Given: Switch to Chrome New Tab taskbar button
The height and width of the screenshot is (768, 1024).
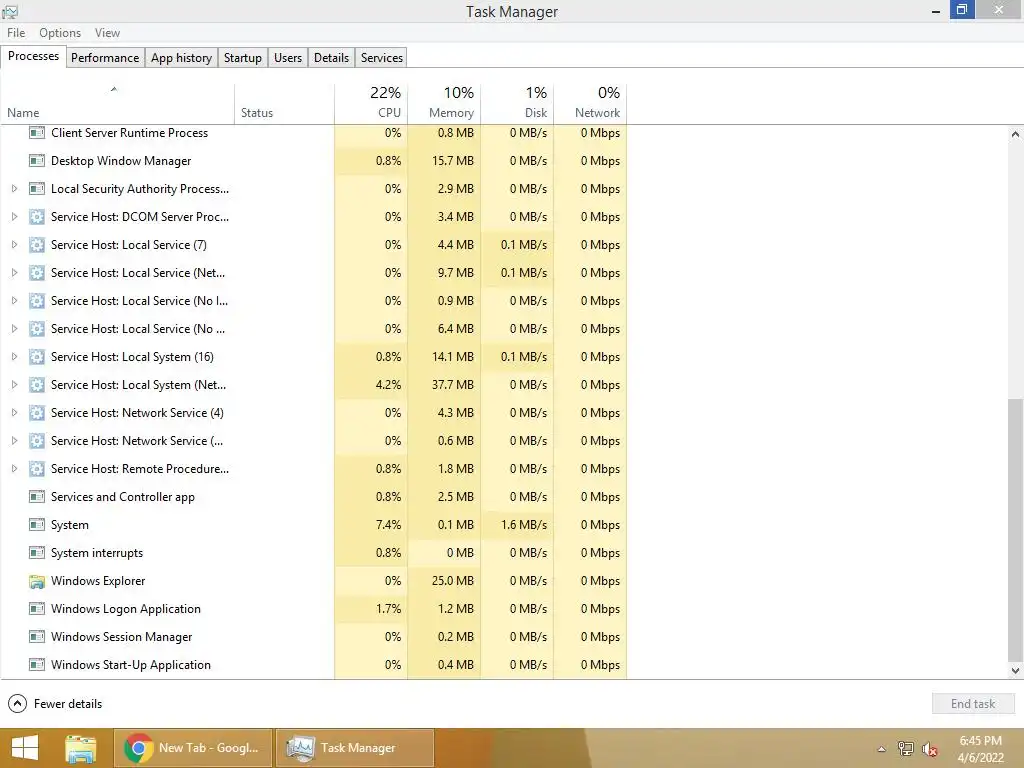Looking at the screenshot, I should [x=193, y=748].
